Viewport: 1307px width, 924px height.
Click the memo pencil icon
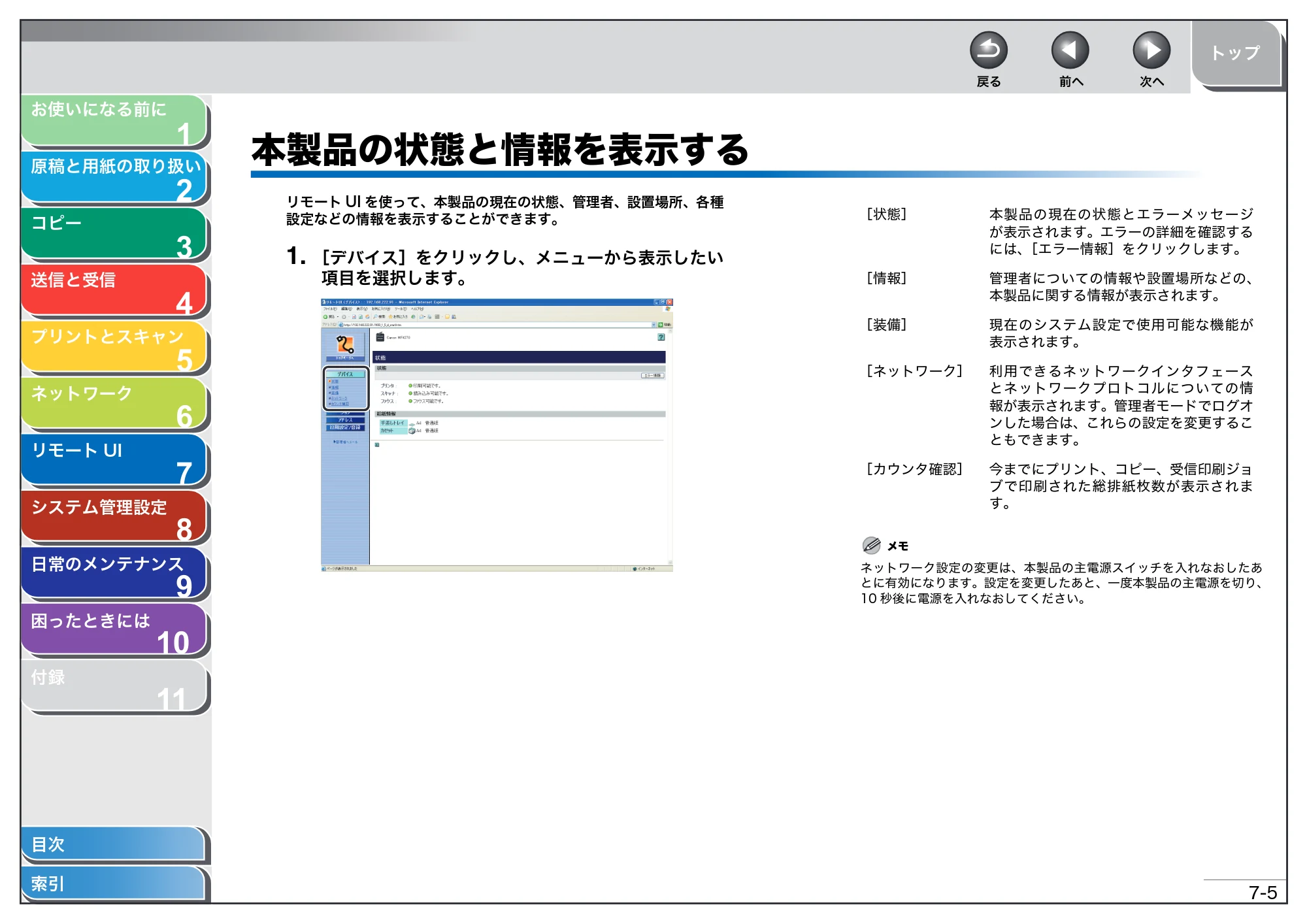click(871, 545)
